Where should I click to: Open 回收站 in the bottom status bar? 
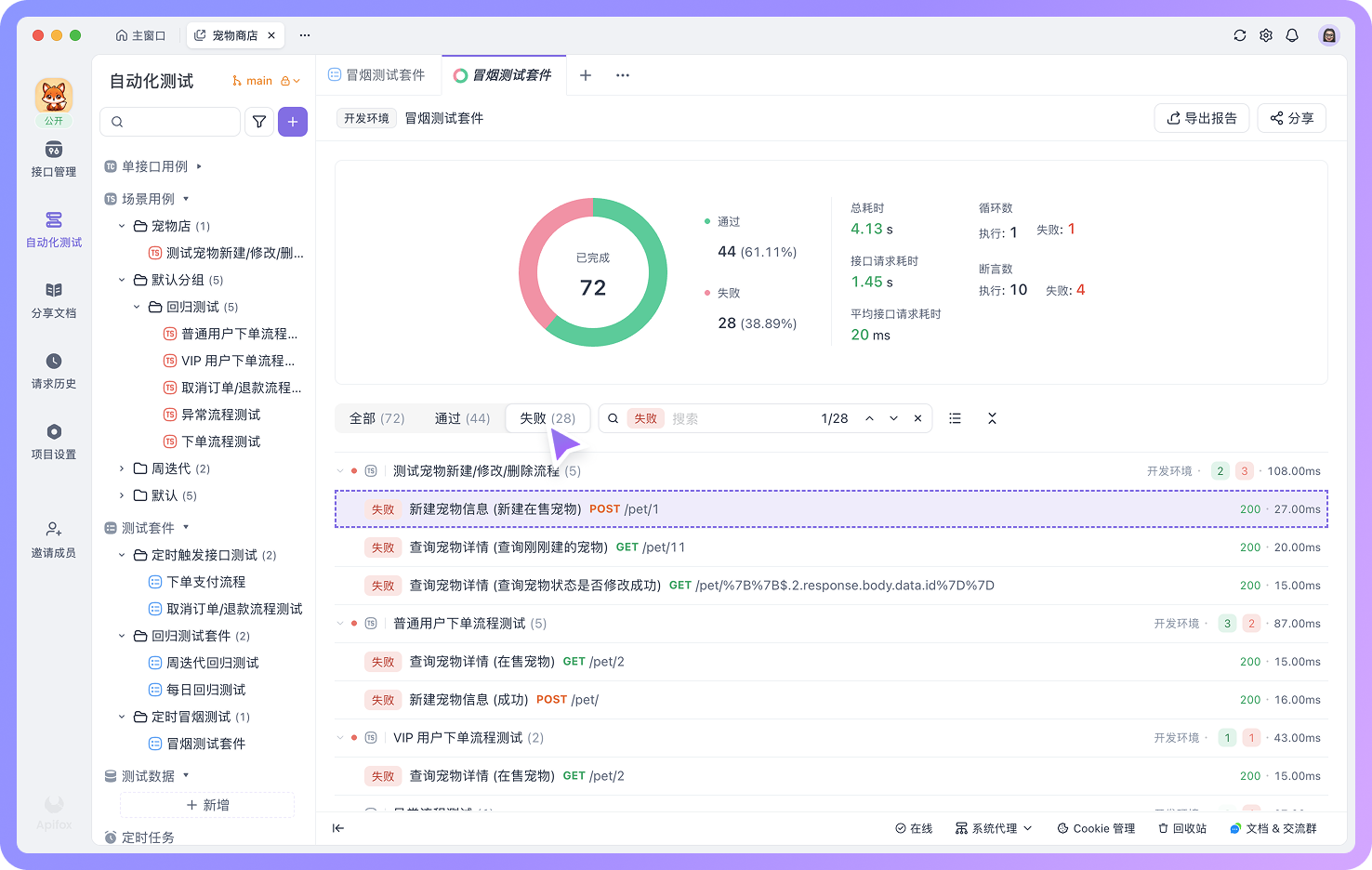tap(1181, 828)
